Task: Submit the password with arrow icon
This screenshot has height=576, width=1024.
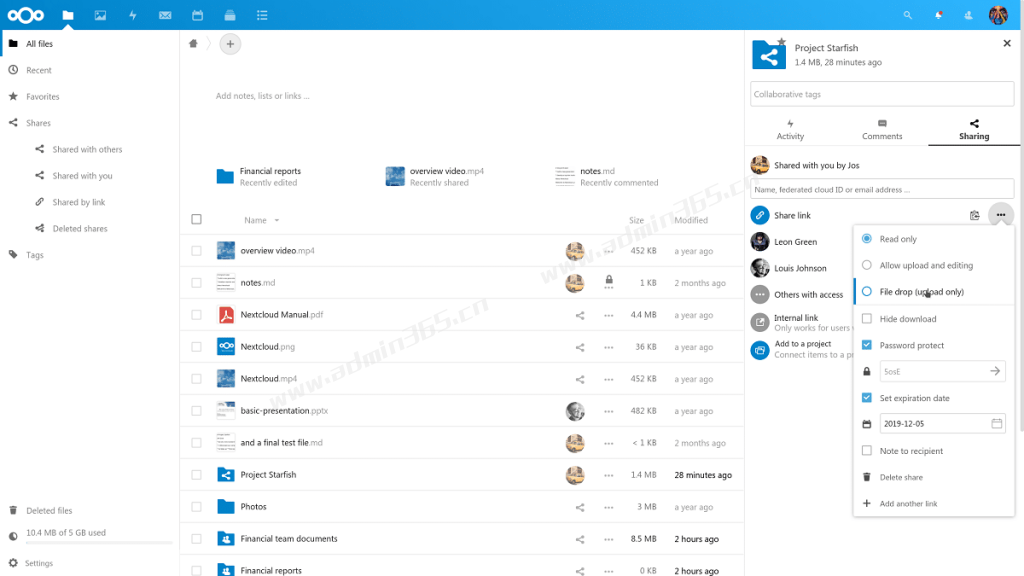Action: [x=995, y=371]
